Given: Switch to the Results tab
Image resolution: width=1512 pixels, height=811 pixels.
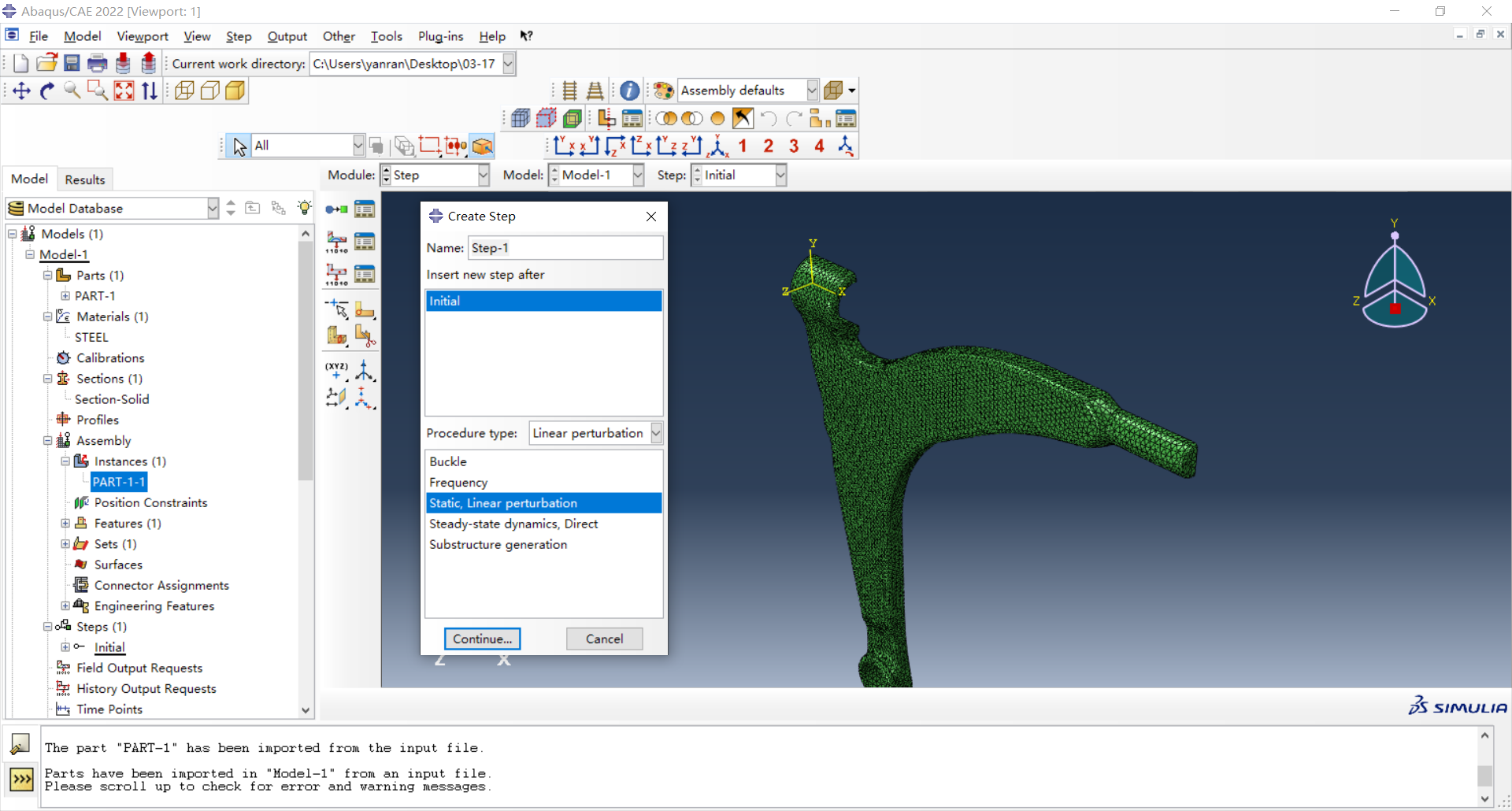Looking at the screenshot, I should tap(84, 180).
